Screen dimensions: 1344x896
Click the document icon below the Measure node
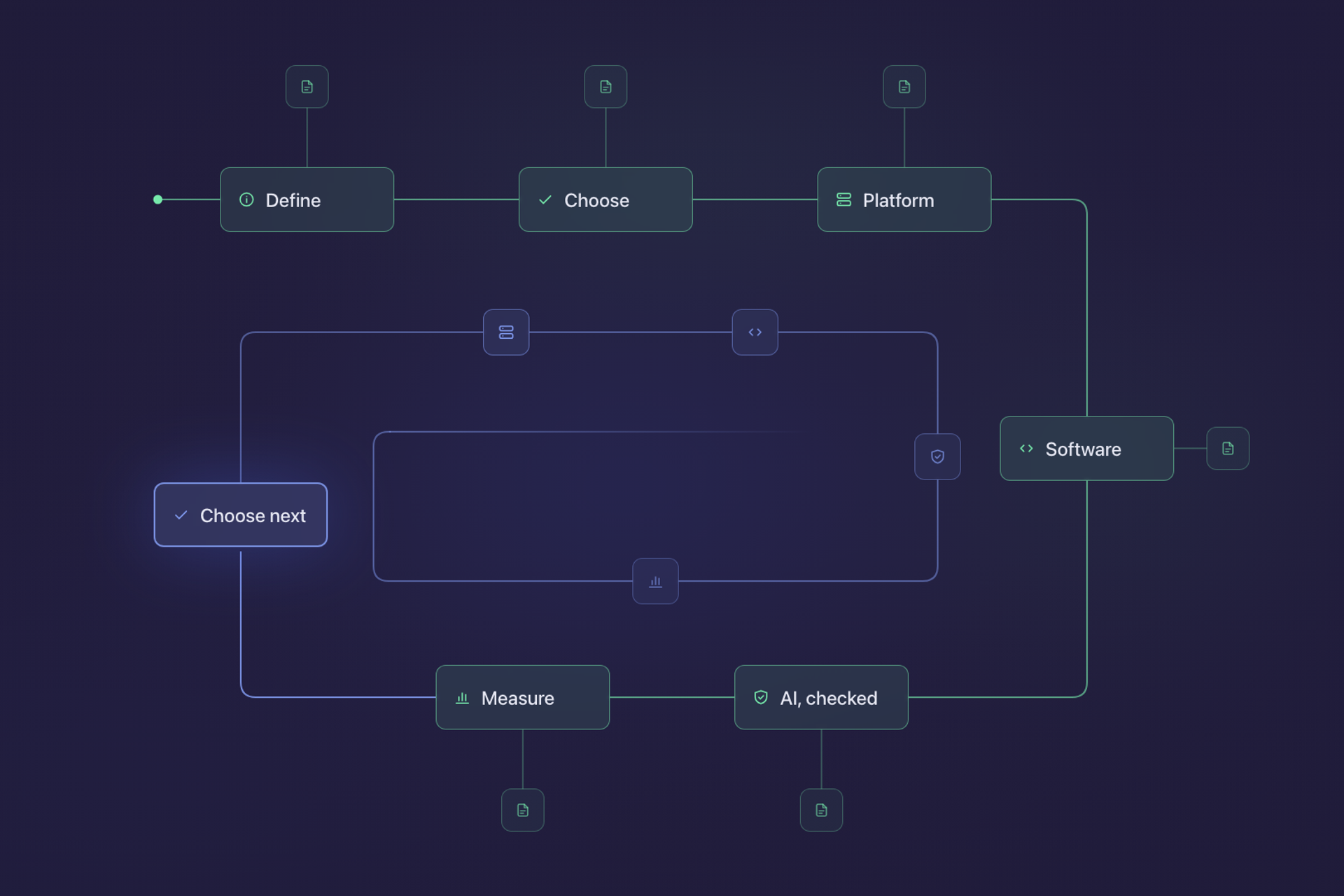coord(523,810)
